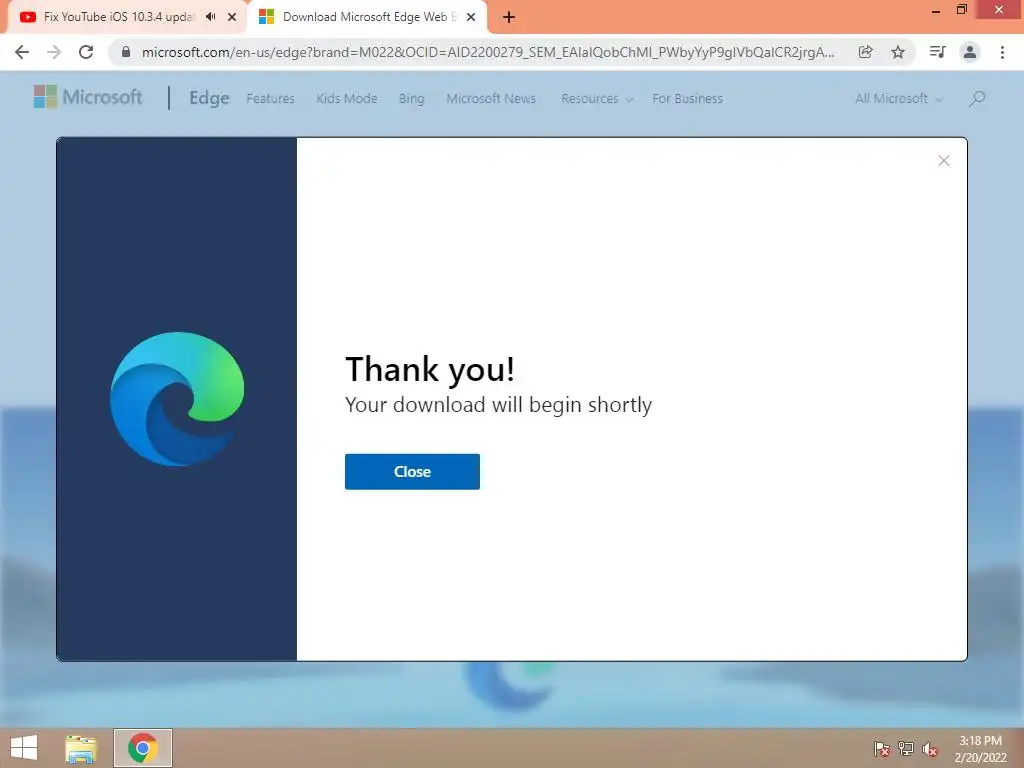The width and height of the screenshot is (1024, 768).
Task: Open the Windows Start button
Action: point(24,748)
